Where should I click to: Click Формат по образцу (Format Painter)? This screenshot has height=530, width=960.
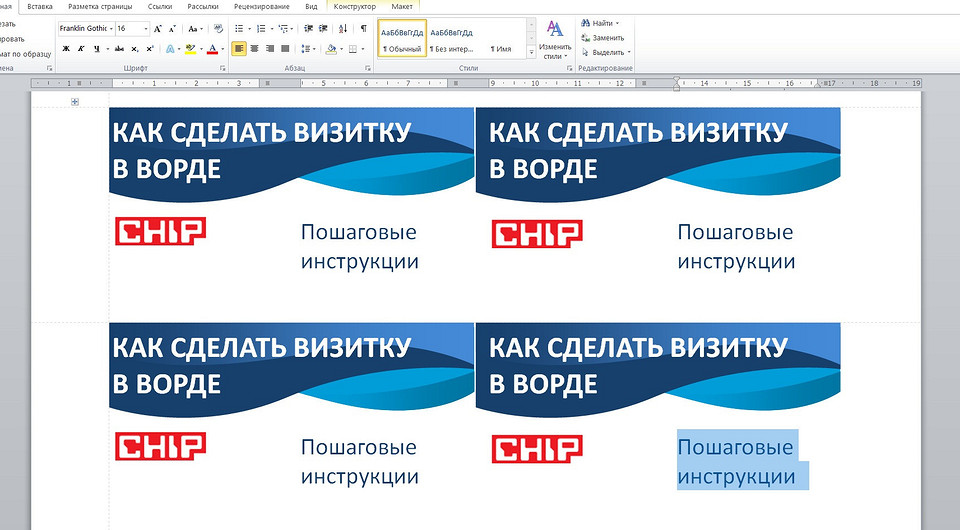click(x=24, y=54)
